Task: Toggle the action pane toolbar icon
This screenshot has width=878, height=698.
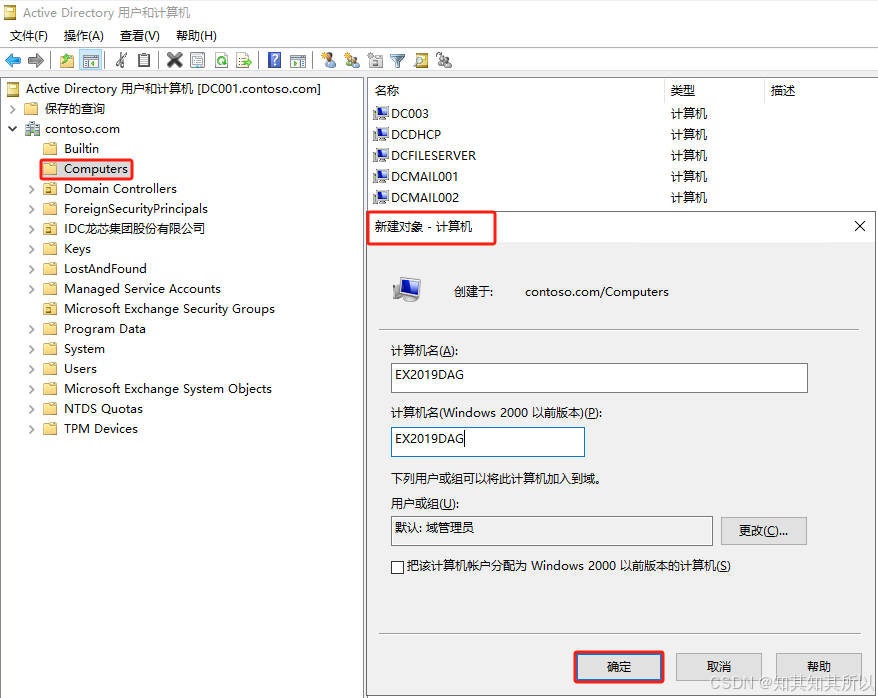Action: pos(298,60)
